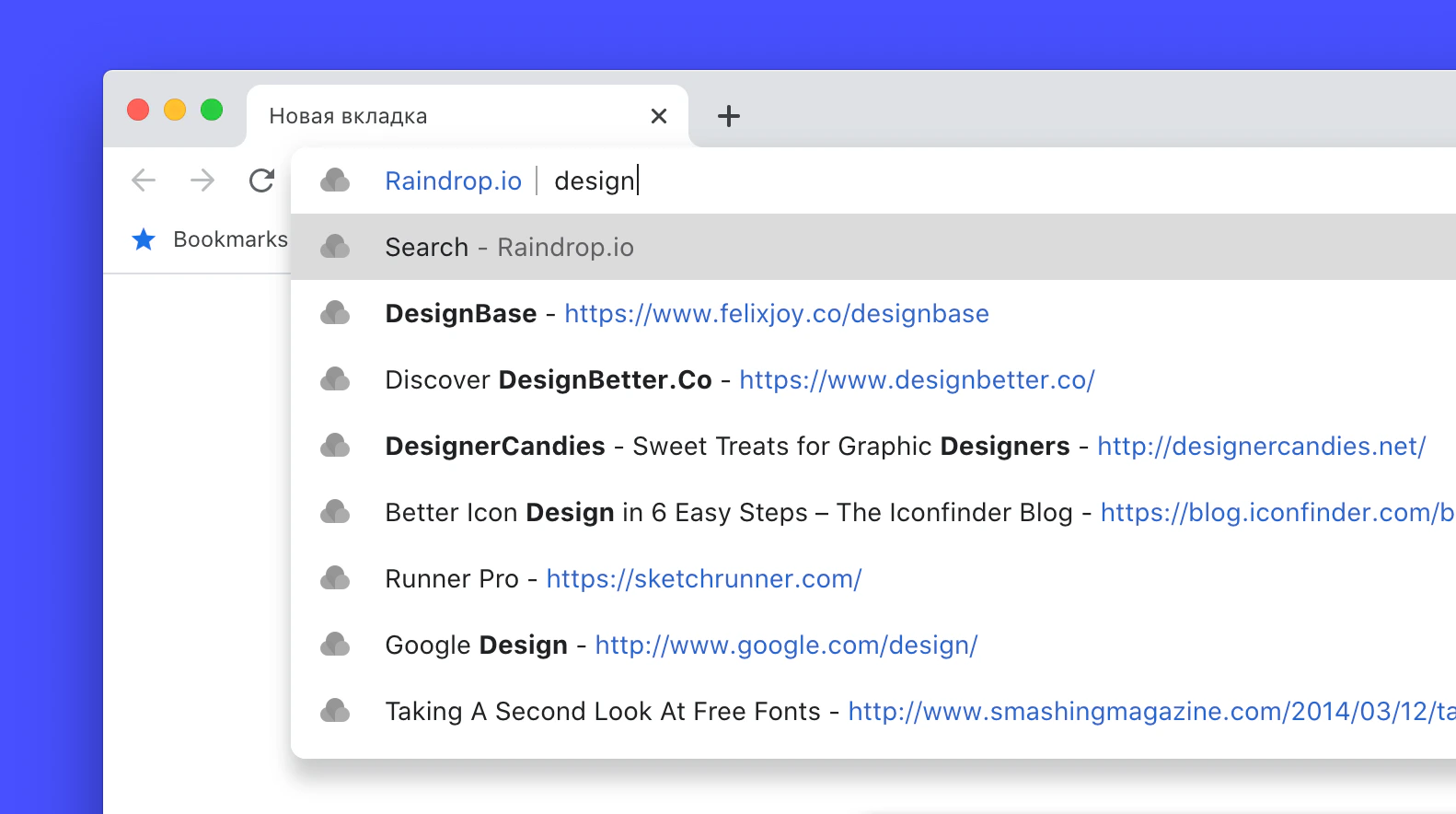Open the felixjoy.co/designbase URL
1456x814 pixels.
[777, 313]
